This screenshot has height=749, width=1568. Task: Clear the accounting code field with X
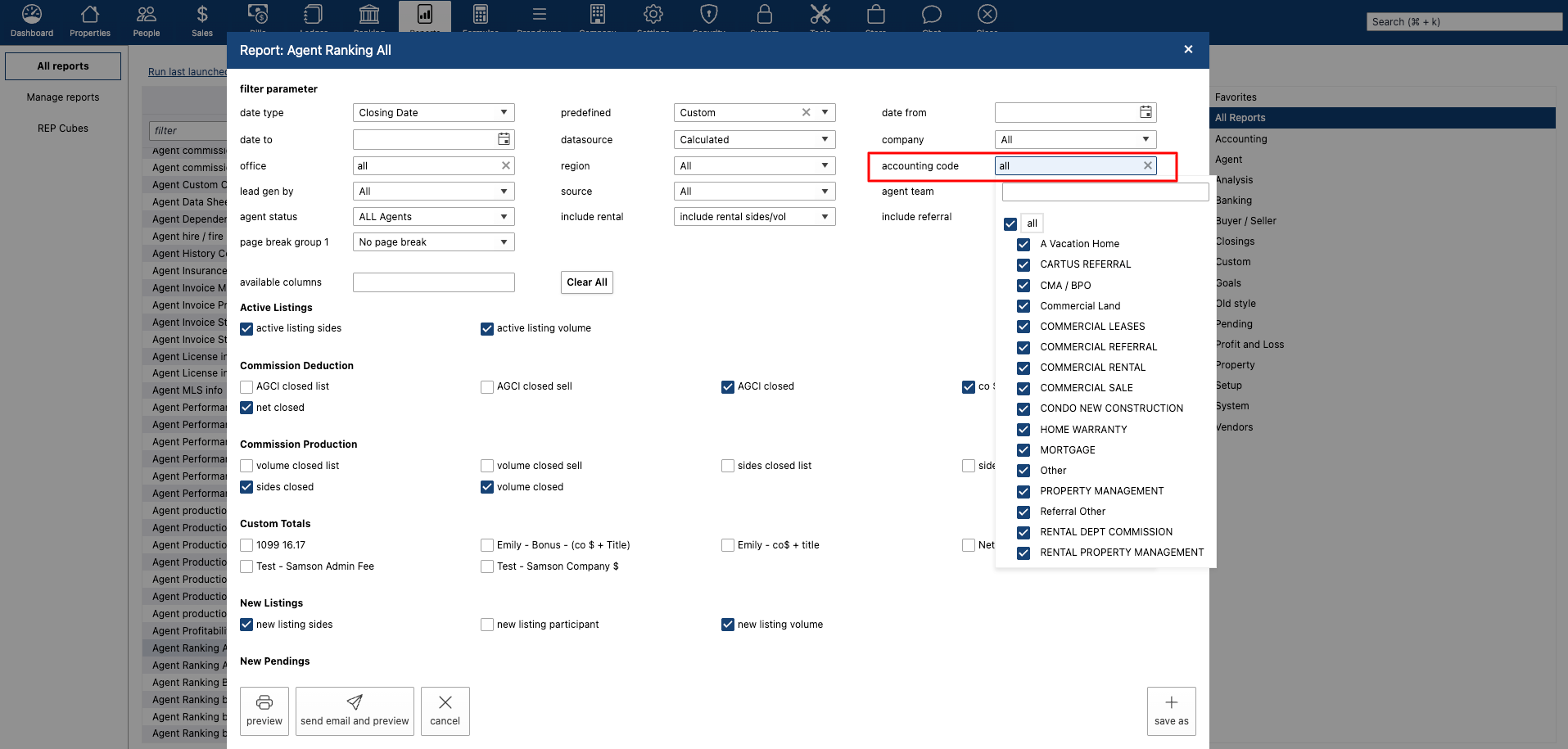coord(1147,165)
